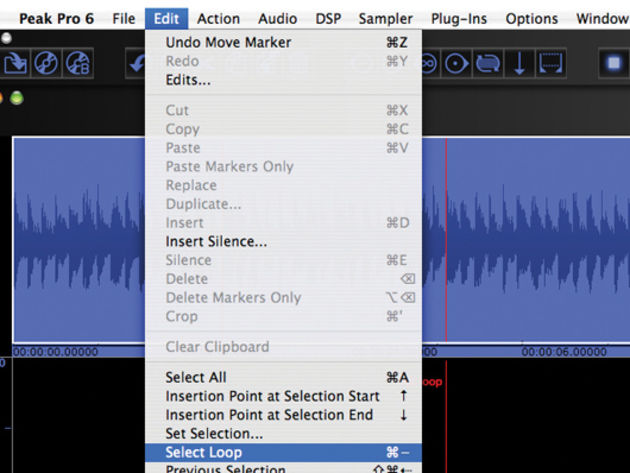Select Cut in Edit menu
This screenshot has height=473, width=630.
coord(283,110)
